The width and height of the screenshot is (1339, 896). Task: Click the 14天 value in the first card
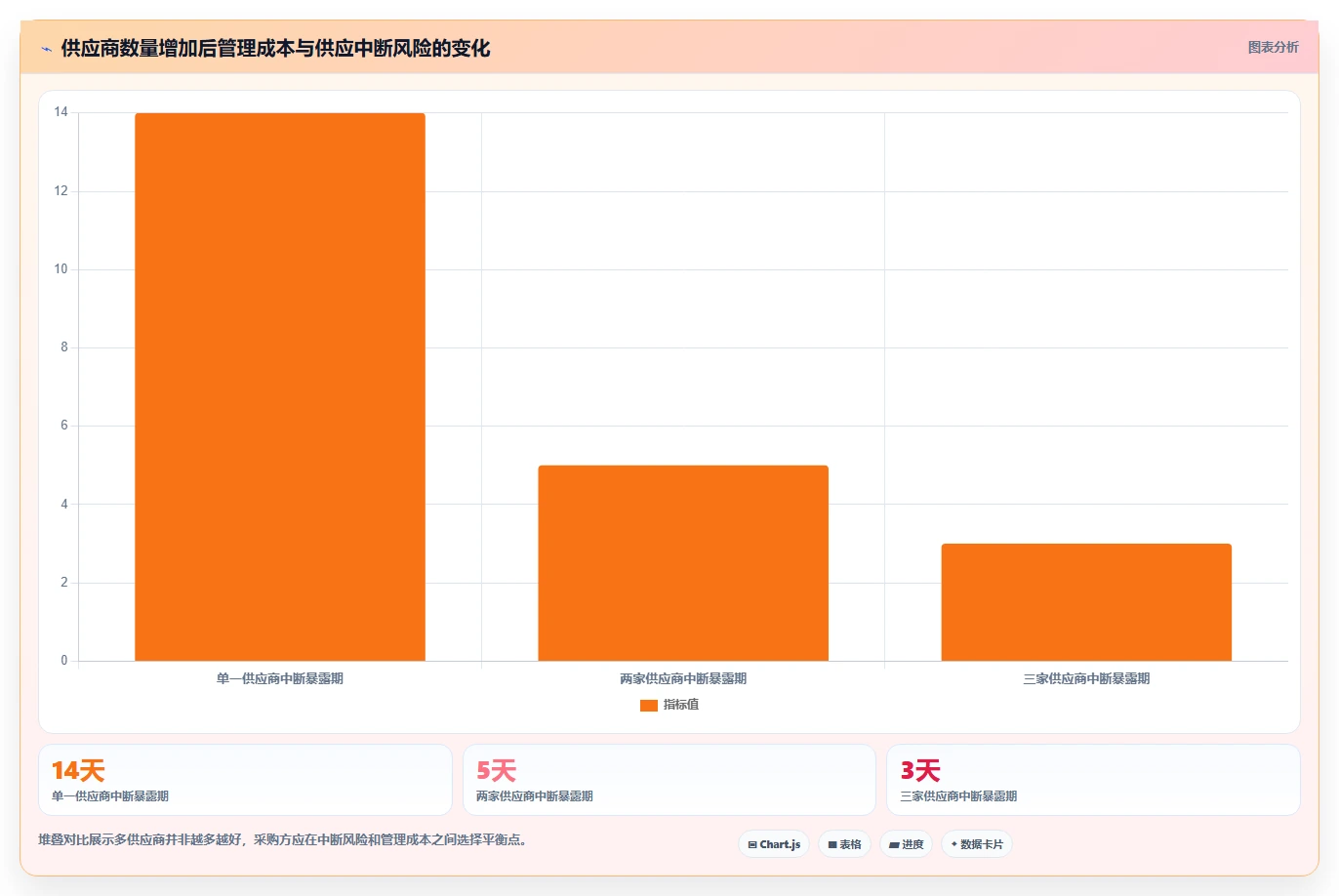click(78, 771)
